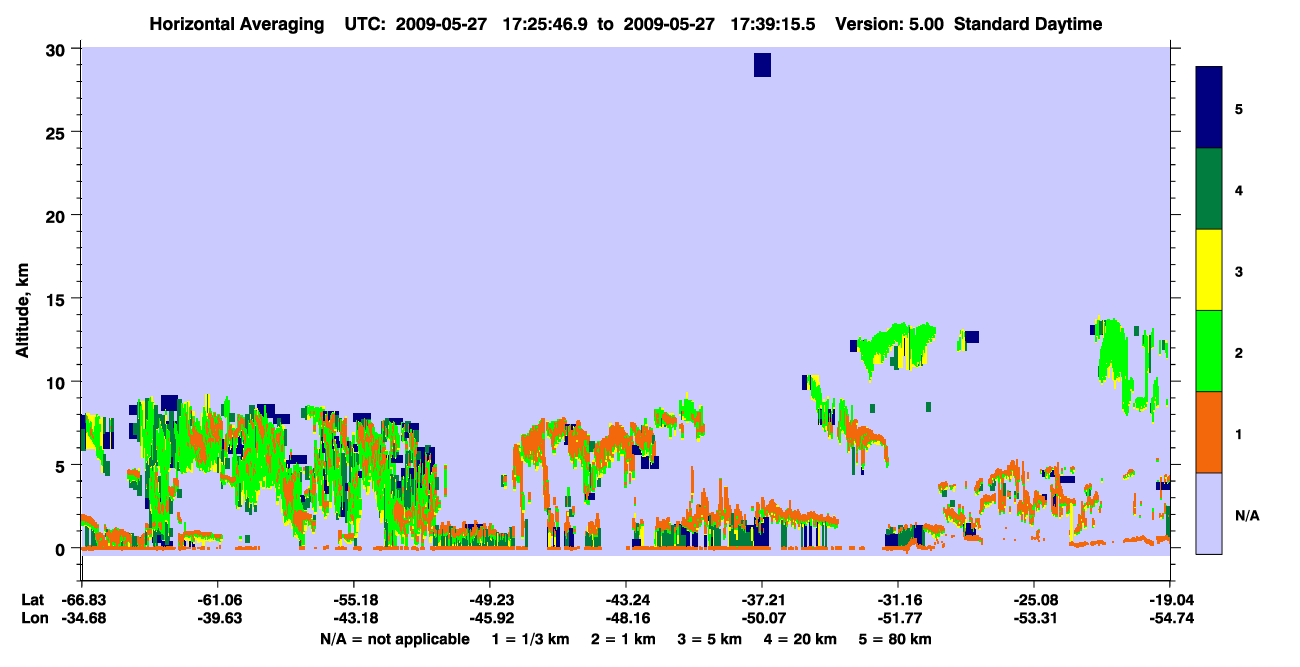Viewport: 1300px width, 667px height.
Task: Click the latitude value -37.21
Action: (762, 600)
